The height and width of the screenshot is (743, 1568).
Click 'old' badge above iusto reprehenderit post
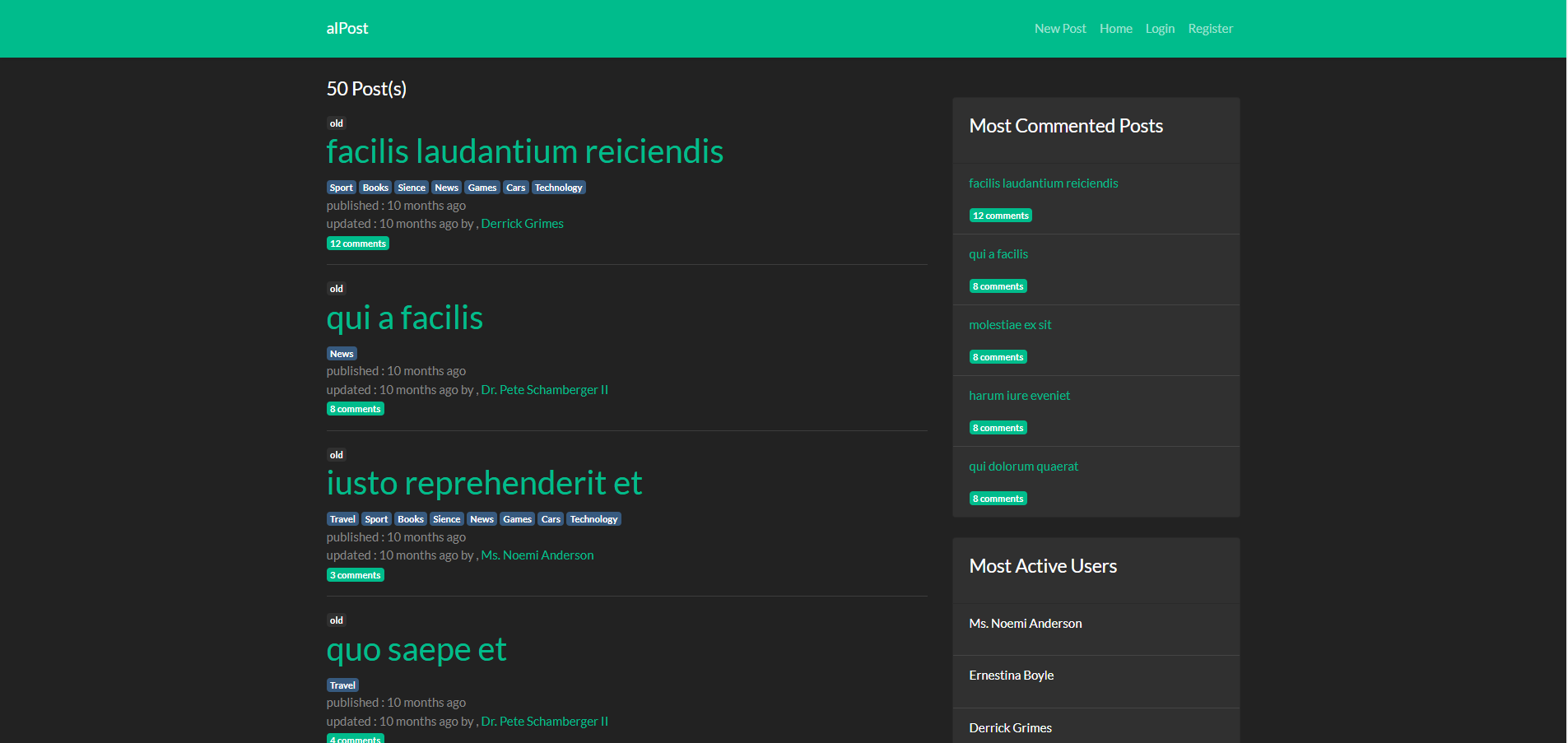[x=337, y=455]
